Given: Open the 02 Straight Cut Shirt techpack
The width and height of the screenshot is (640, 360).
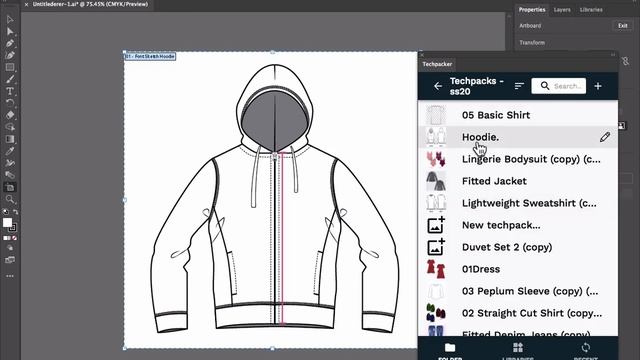Looking at the screenshot, I should point(518,313).
